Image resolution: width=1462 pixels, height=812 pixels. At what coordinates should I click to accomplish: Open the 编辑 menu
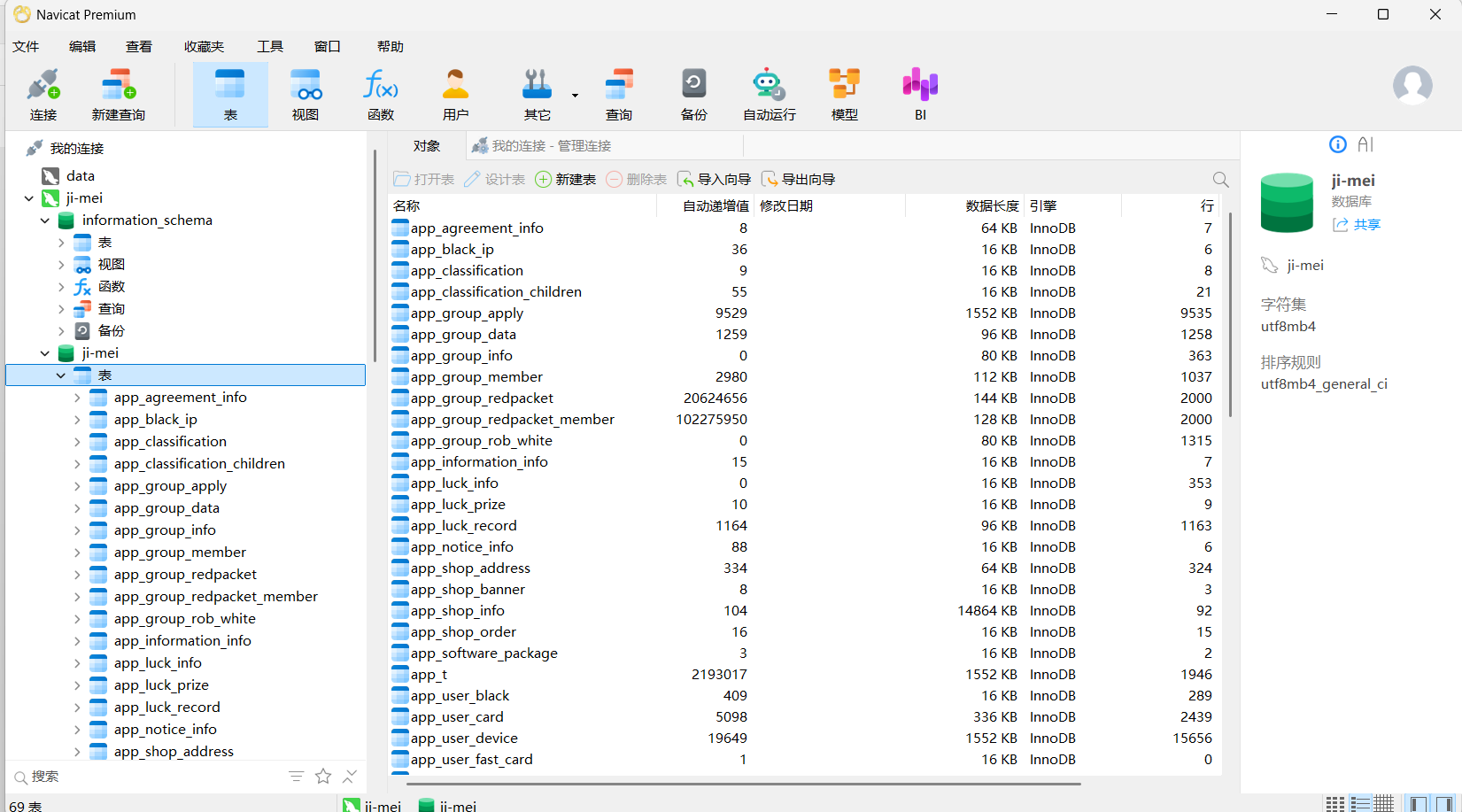point(82,46)
